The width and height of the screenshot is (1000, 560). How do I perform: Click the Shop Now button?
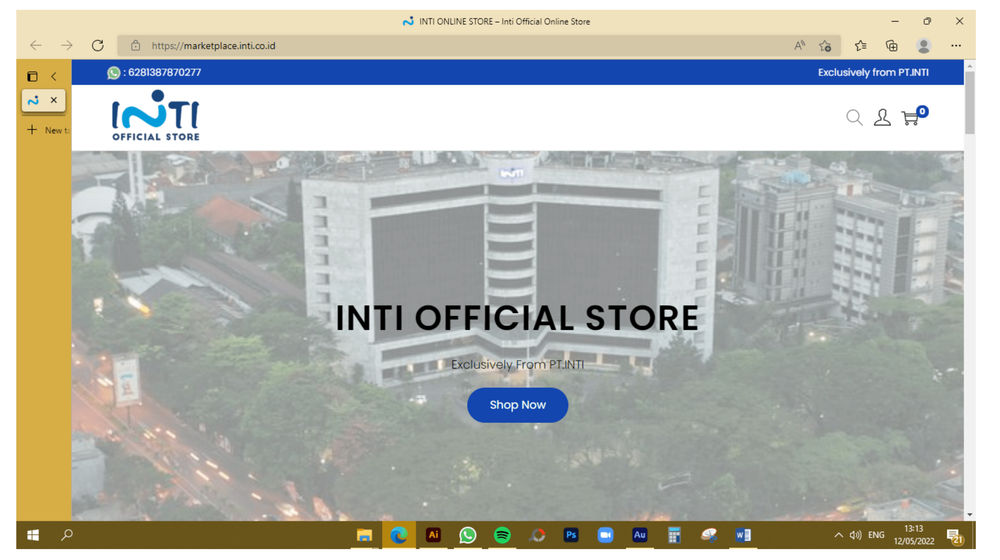point(517,405)
